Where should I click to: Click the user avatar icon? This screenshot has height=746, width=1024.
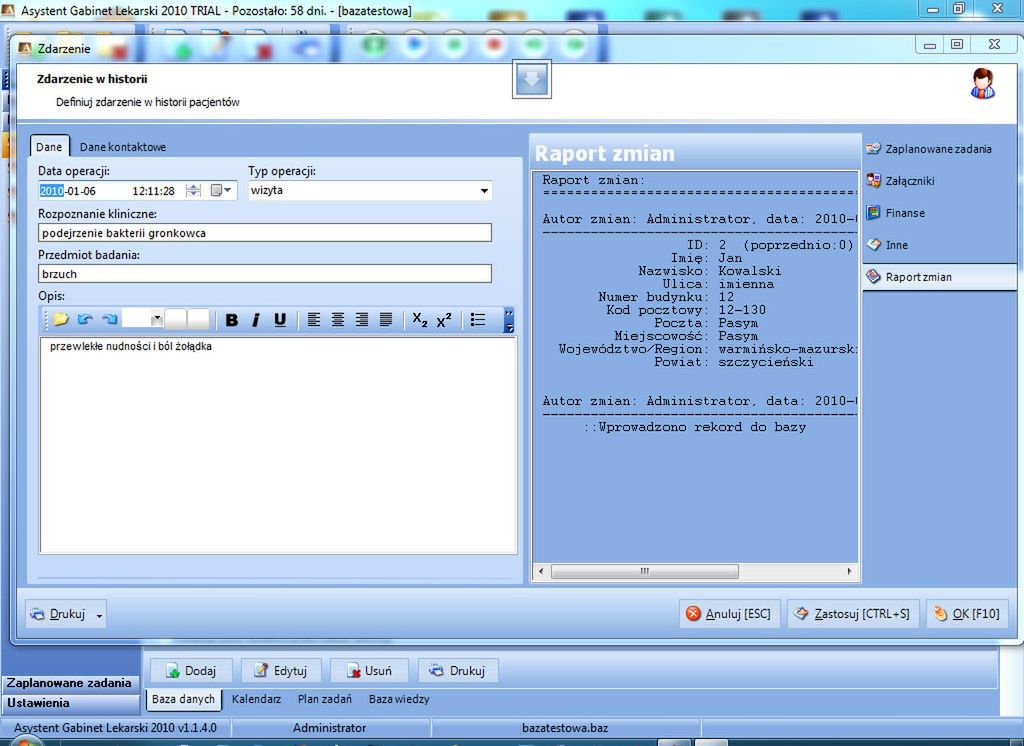click(983, 84)
